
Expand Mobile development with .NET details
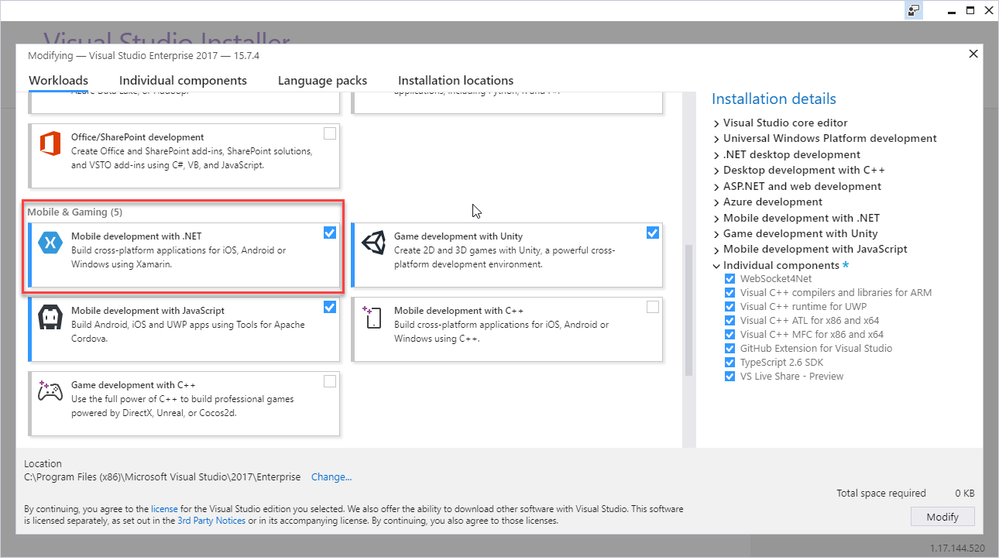pyautogui.click(x=716, y=218)
